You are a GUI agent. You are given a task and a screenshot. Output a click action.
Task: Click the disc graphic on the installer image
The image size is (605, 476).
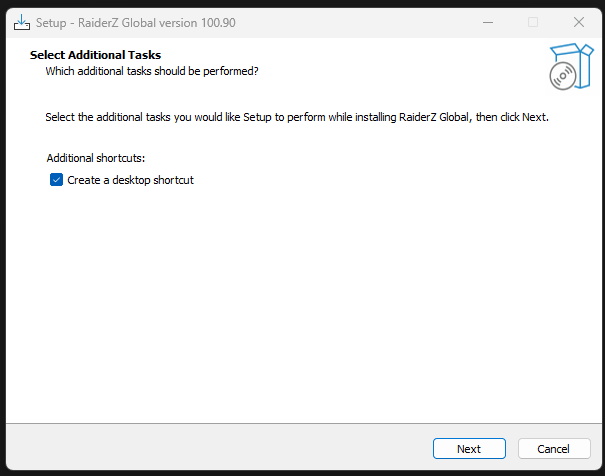(563, 76)
